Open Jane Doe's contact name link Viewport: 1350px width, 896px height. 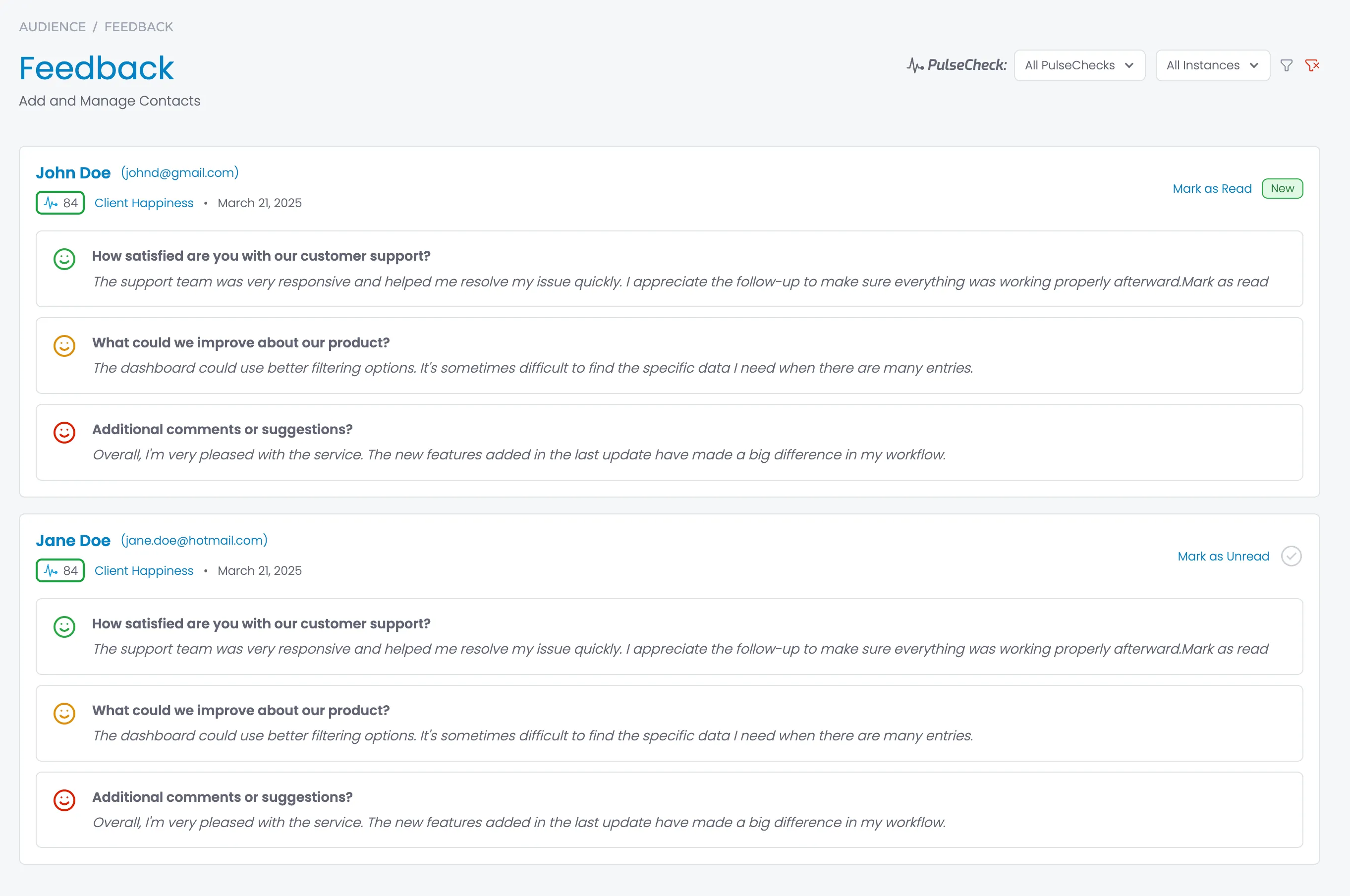pyautogui.click(x=73, y=540)
